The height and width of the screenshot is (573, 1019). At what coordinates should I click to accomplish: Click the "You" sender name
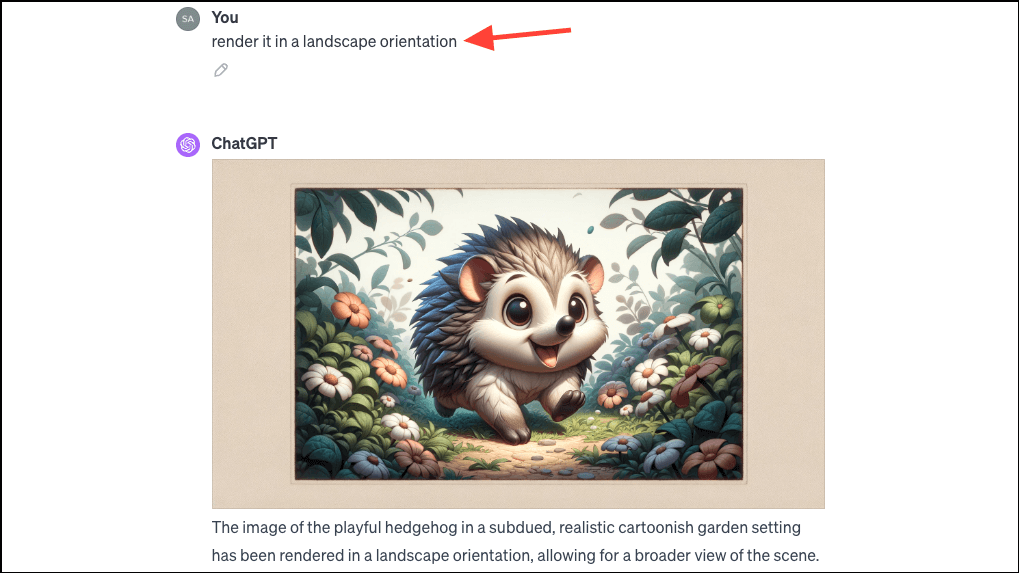(225, 18)
